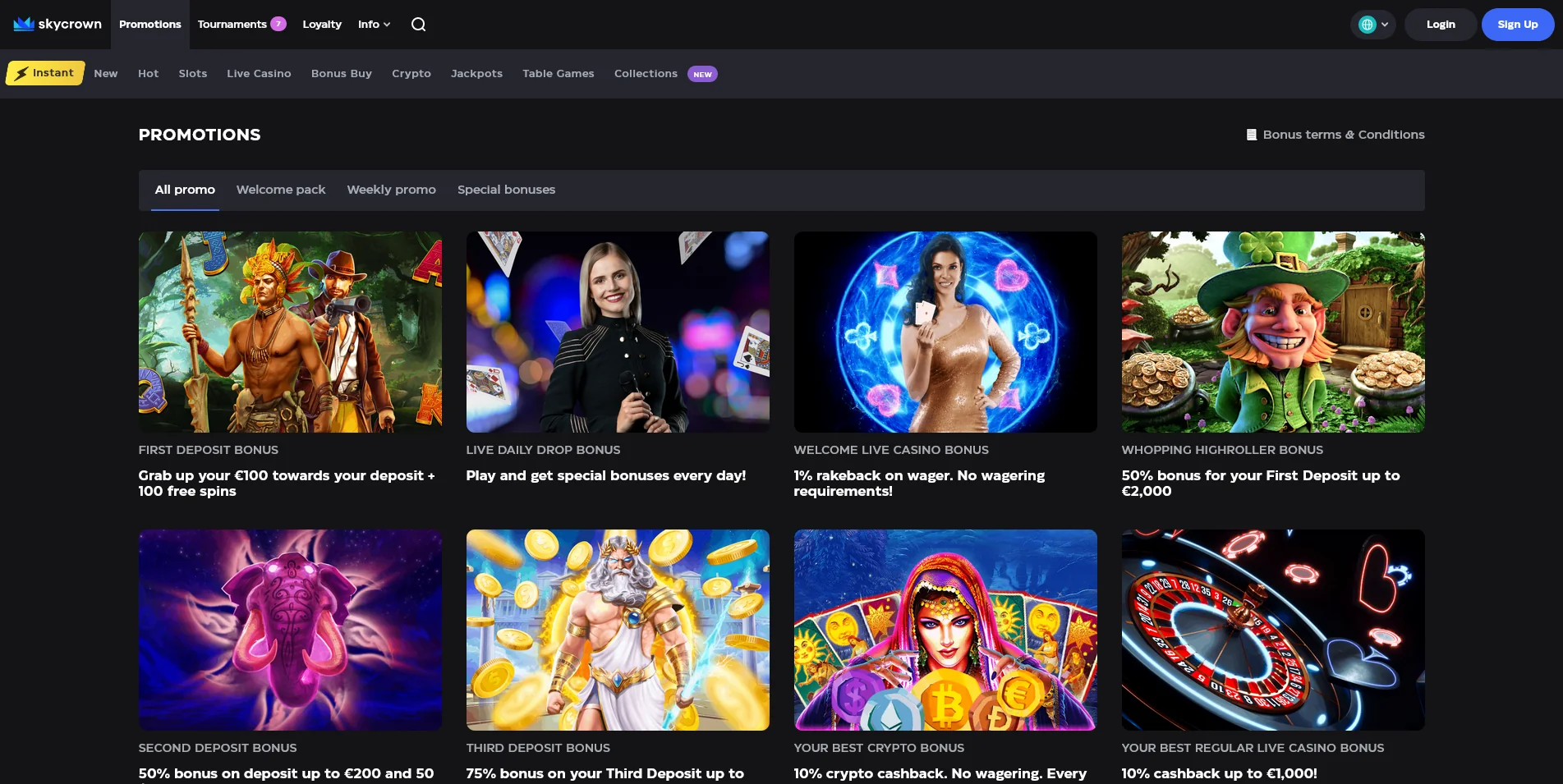
Task: Open the search magnifier icon
Action: pos(418,24)
